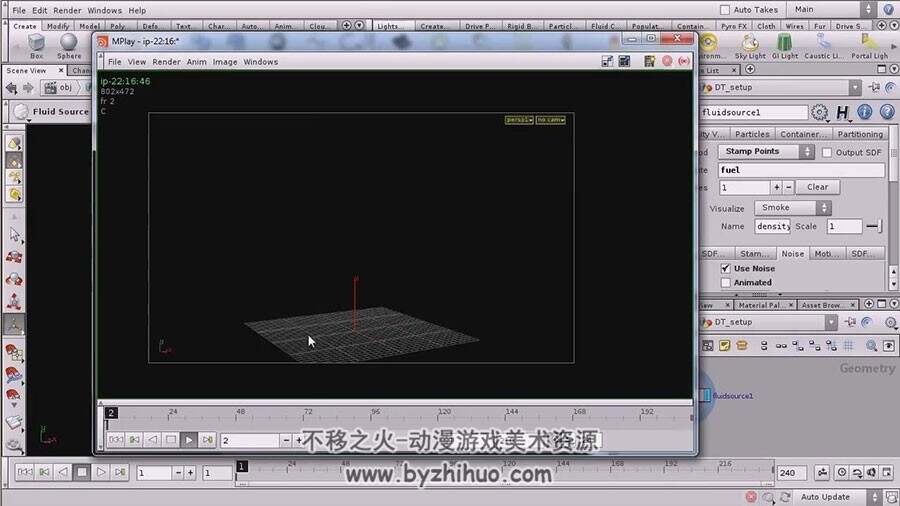Screen dimensions: 900x506
Task: Click the realtime clock icon near timeline
Action: tap(841, 472)
